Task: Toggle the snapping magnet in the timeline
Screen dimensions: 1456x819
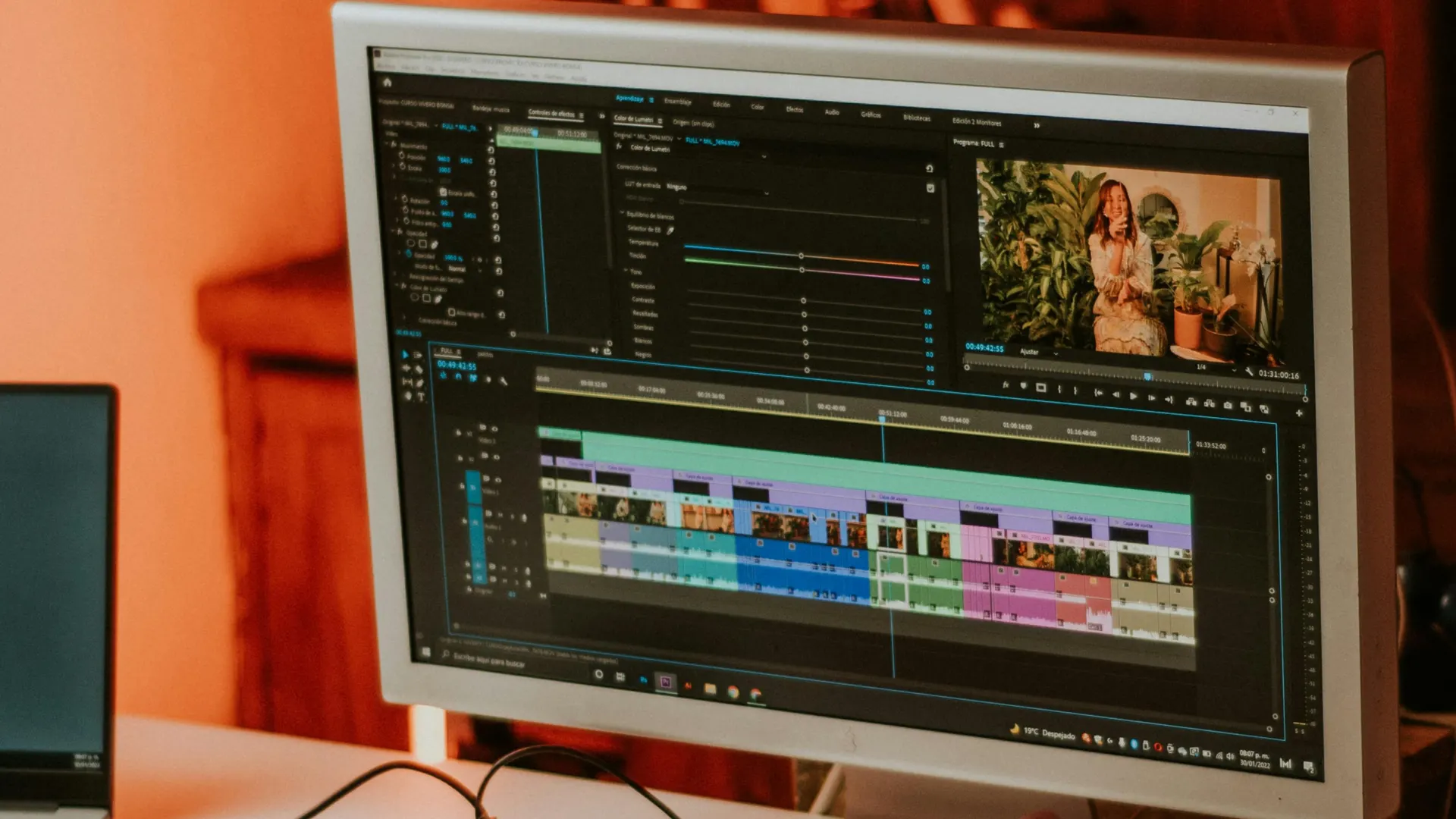Action: tap(457, 377)
